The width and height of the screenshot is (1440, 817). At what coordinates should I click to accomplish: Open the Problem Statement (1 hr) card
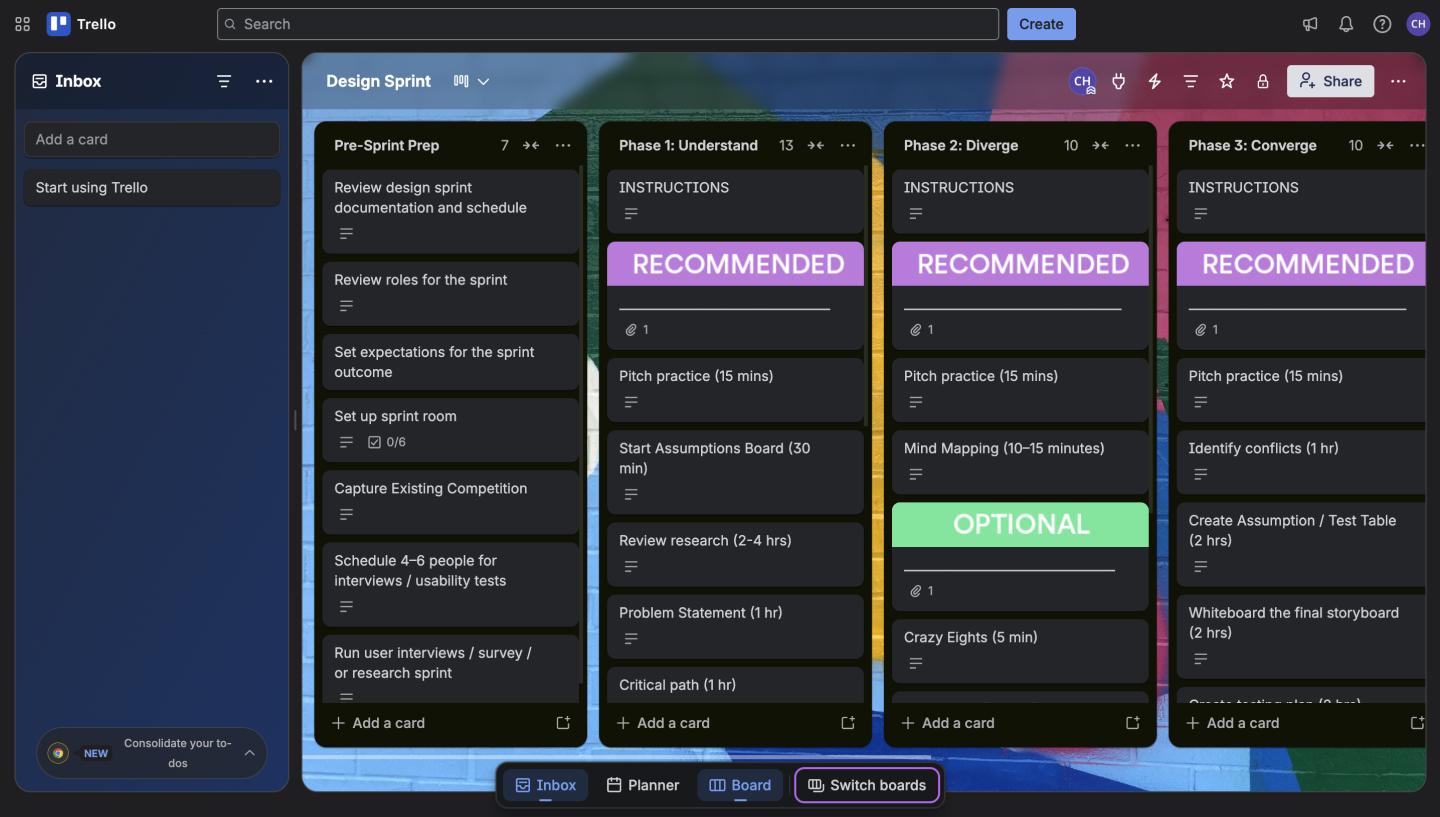point(735,626)
